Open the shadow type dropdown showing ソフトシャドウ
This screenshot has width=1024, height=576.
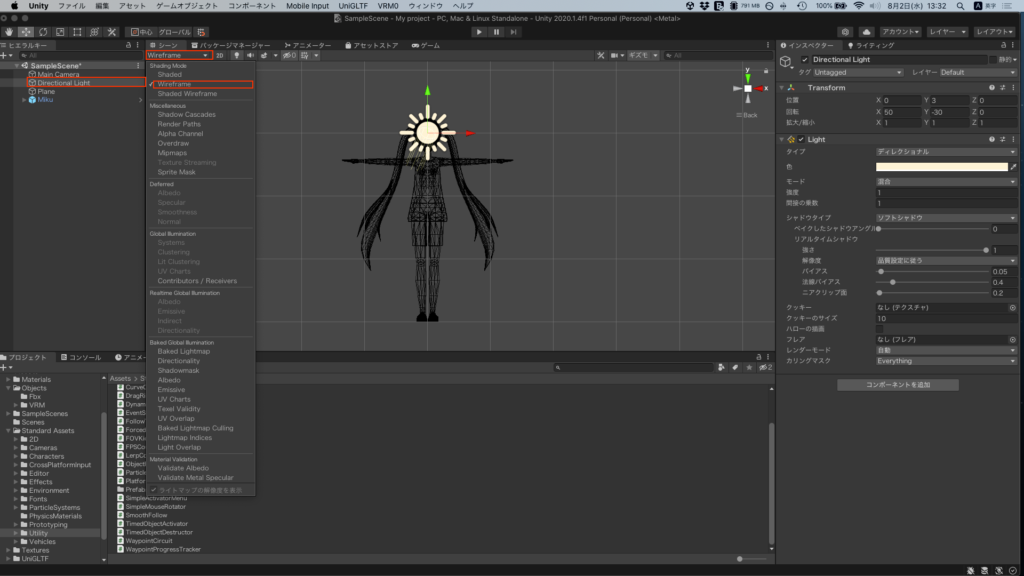[x=945, y=217]
